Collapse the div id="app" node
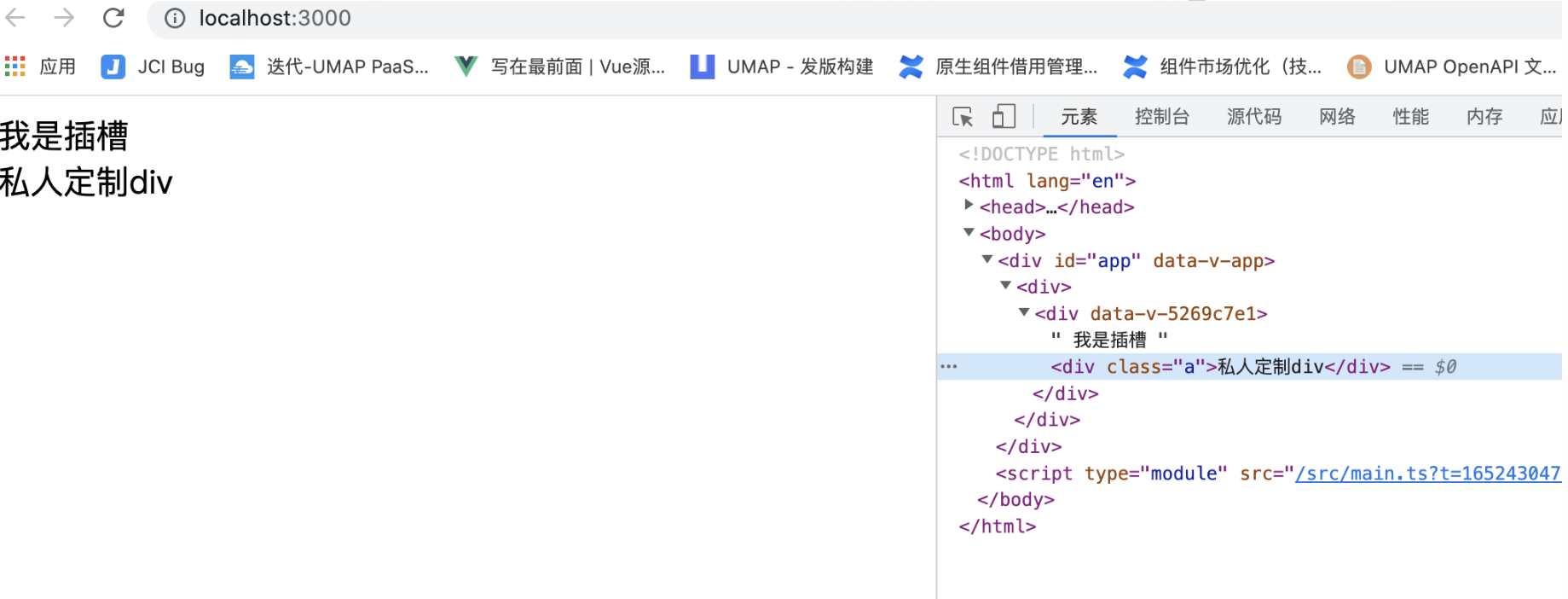This screenshot has width=1568, height=599. tap(987, 259)
